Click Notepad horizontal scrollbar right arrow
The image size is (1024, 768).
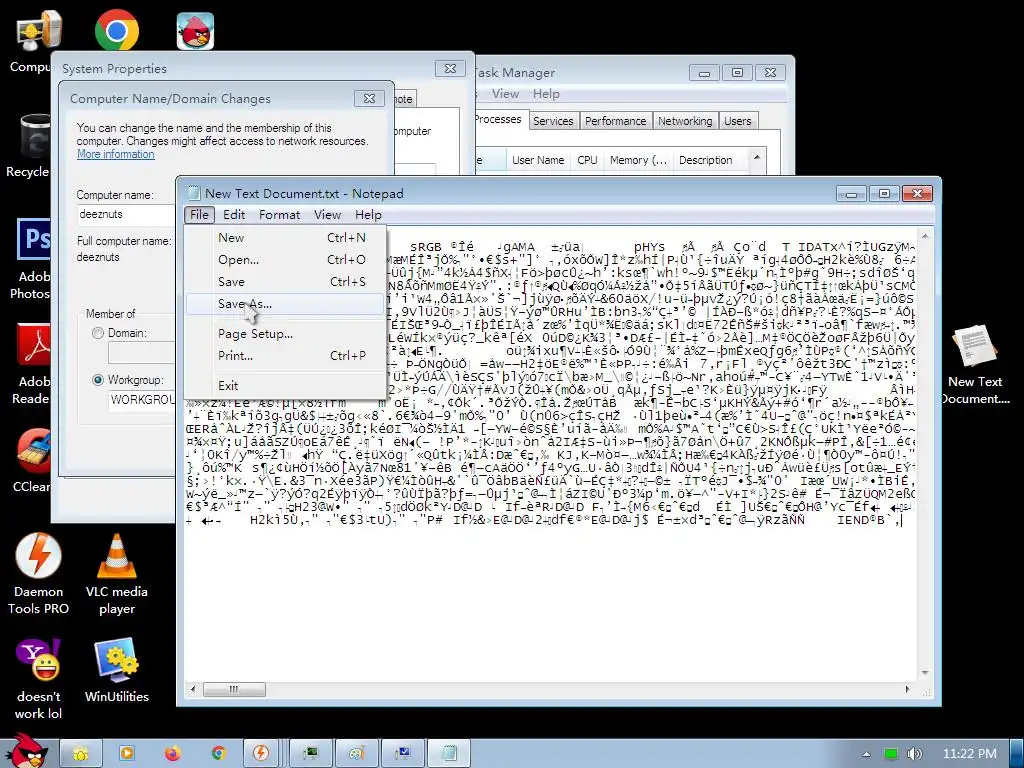point(908,690)
